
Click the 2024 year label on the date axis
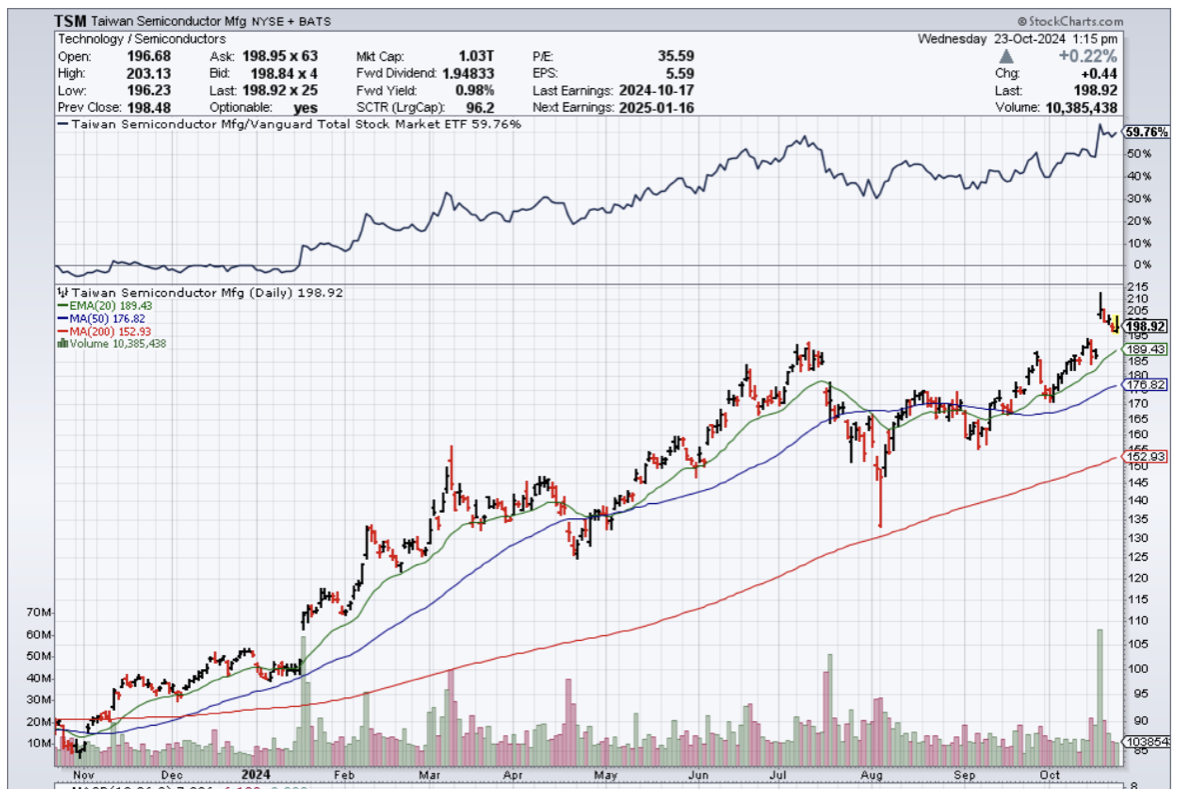[x=256, y=774]
